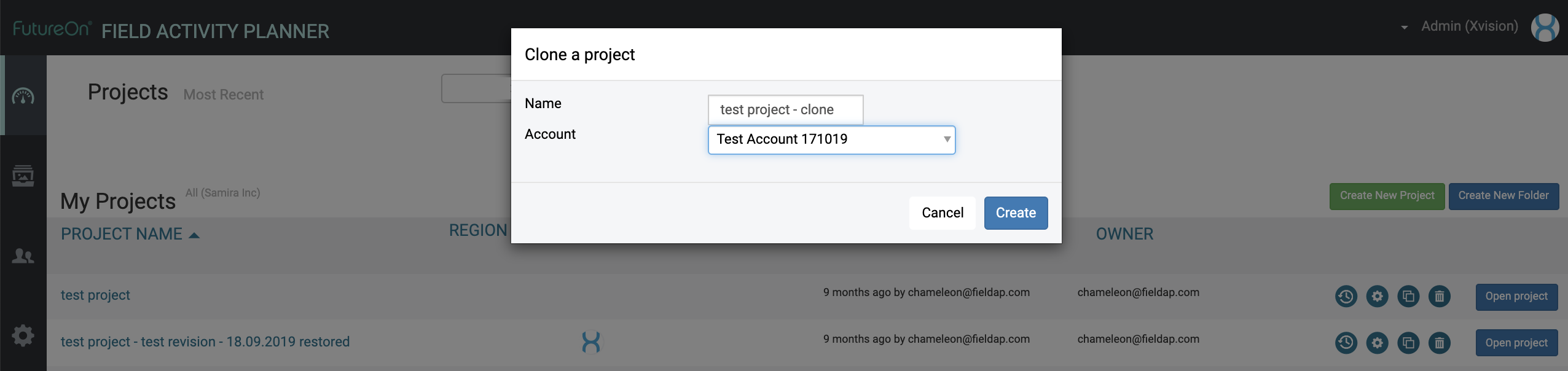Screen dimensions: 1568x371
Task: Sort by the PROJECT NAME column arrow
Action: (194, 235)
